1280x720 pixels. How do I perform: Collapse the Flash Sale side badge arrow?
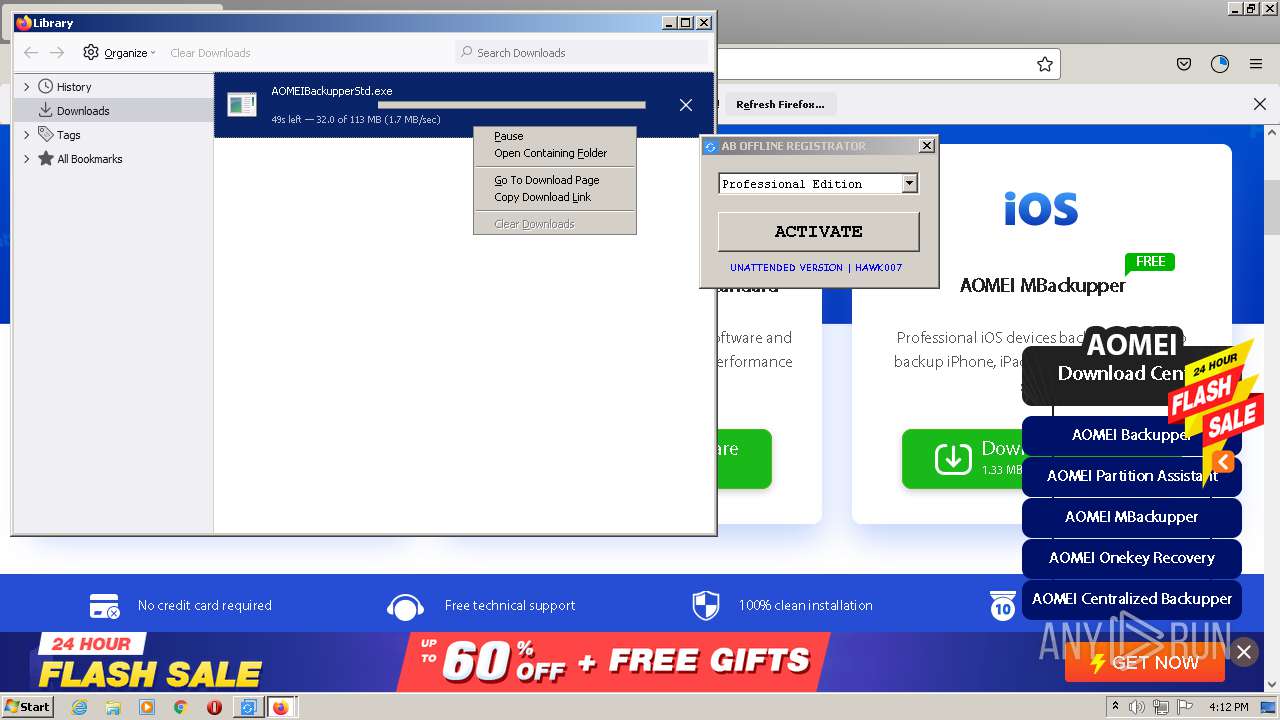(x=1223, y=462)
